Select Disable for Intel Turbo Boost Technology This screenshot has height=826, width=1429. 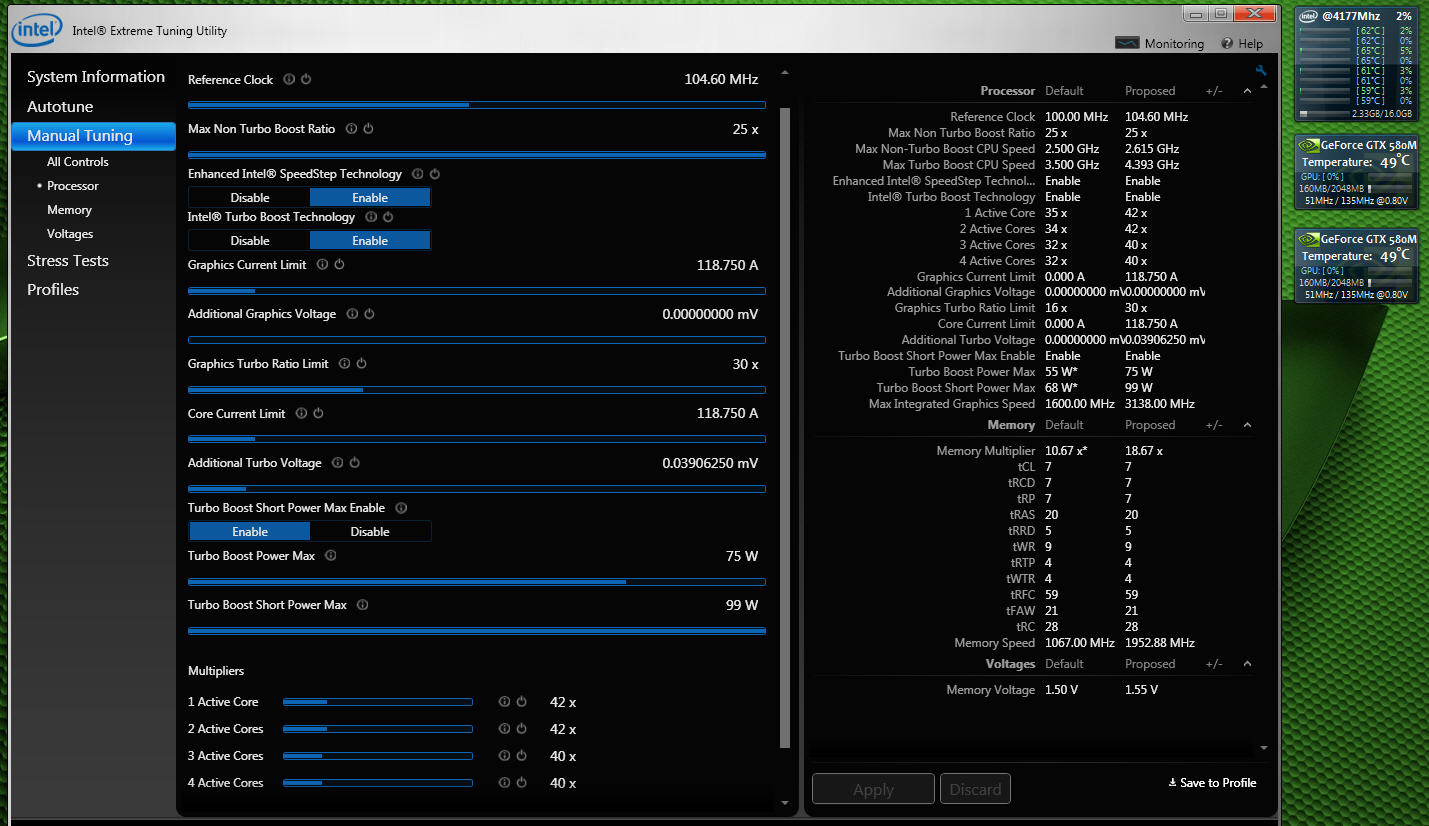click(x=250, y=241)
